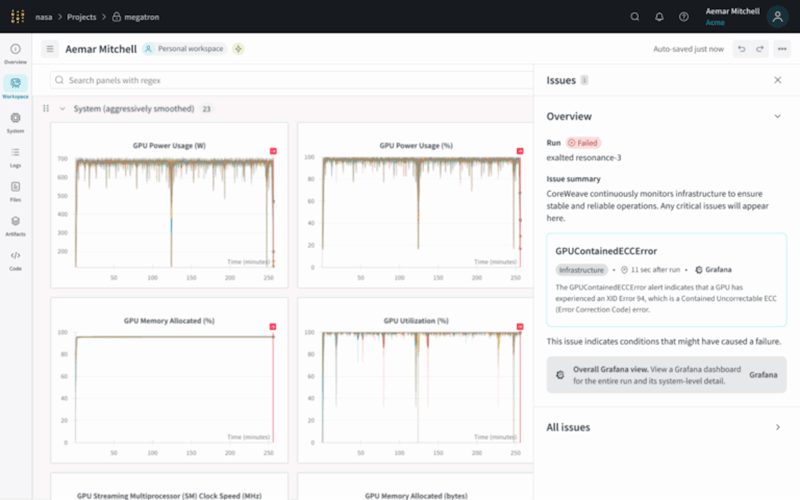Image resolution: width=800 pixels, height=500 pixels.
Task: Open the Overview sidebar item
Action: (15, 53)
